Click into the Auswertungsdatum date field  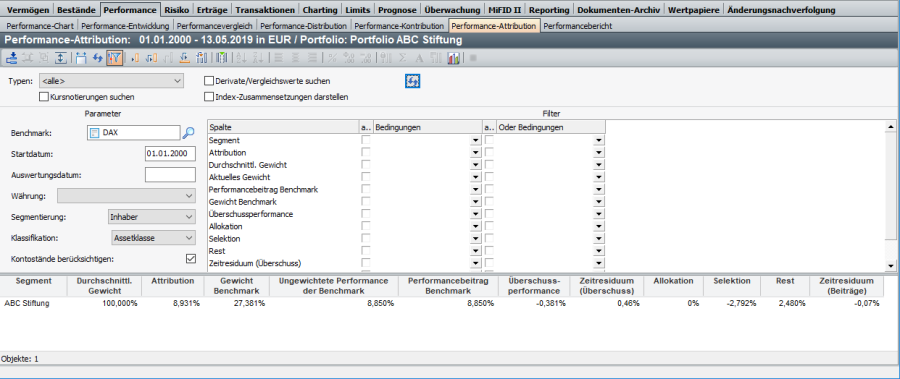click(x=170, y=175)
